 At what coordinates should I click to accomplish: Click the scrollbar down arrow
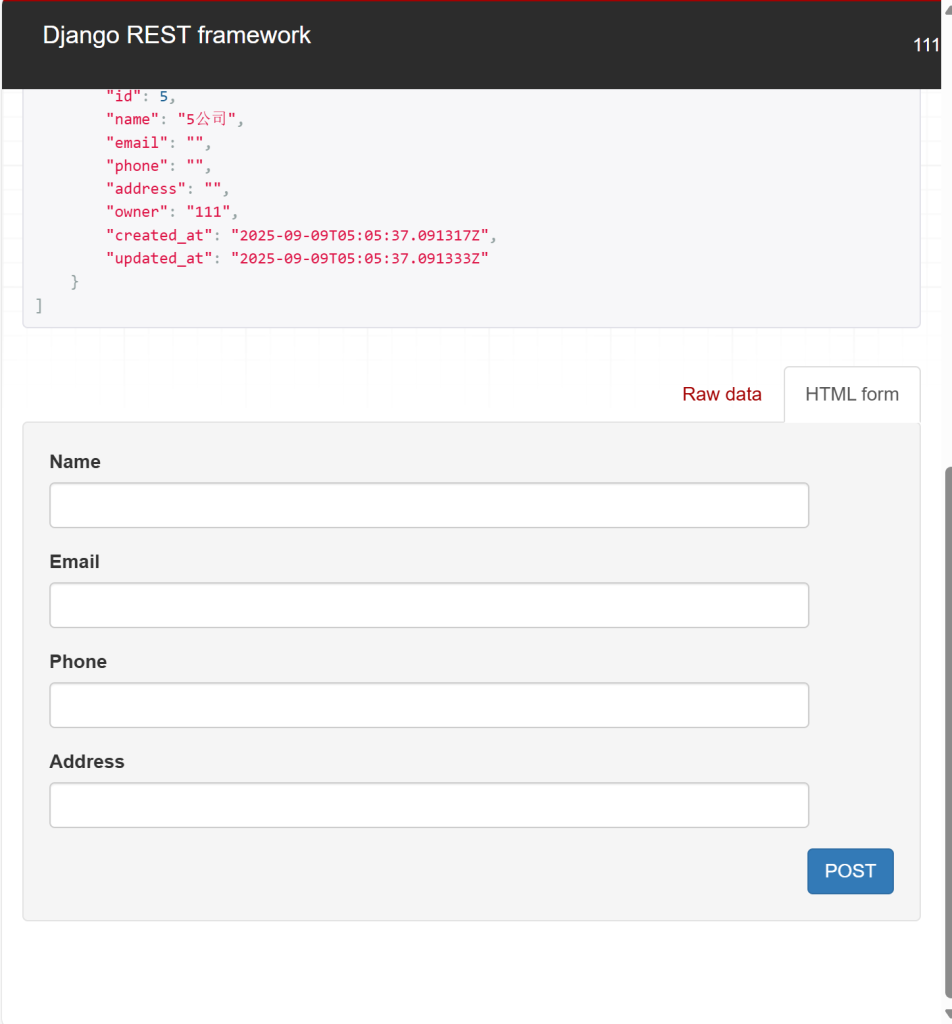click(946, 1015)
